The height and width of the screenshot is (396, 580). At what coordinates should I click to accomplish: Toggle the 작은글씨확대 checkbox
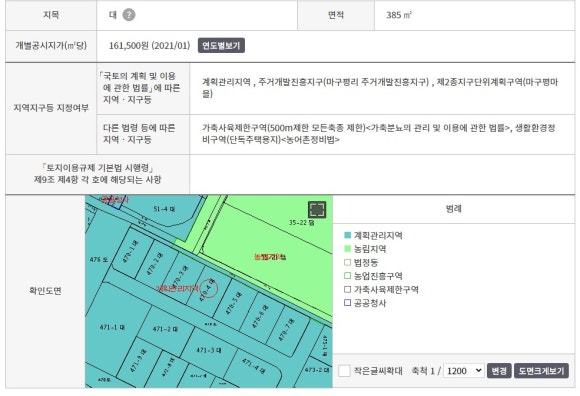(344, 370)
